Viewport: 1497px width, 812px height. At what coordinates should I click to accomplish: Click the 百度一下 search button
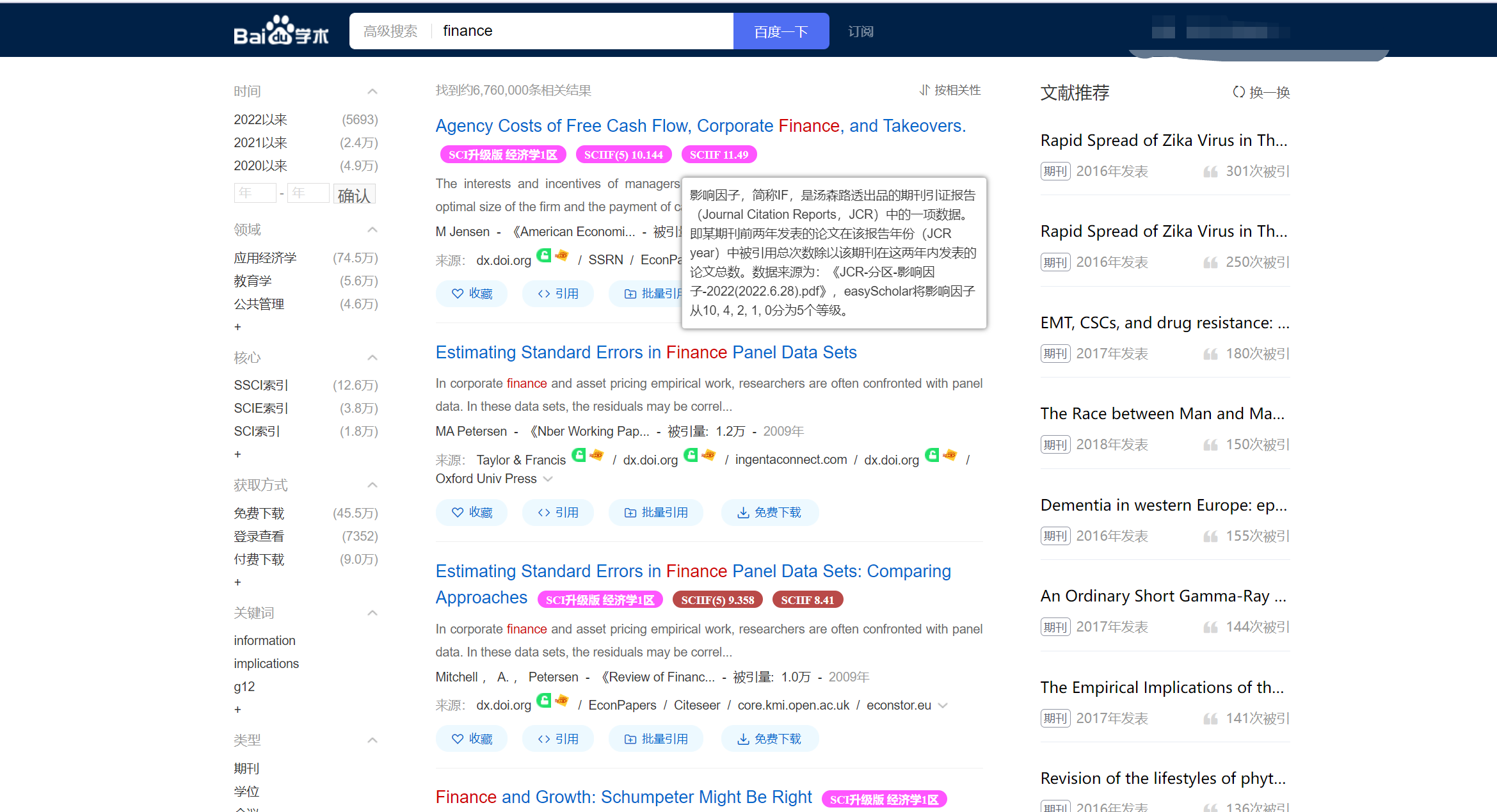[781, 31]
